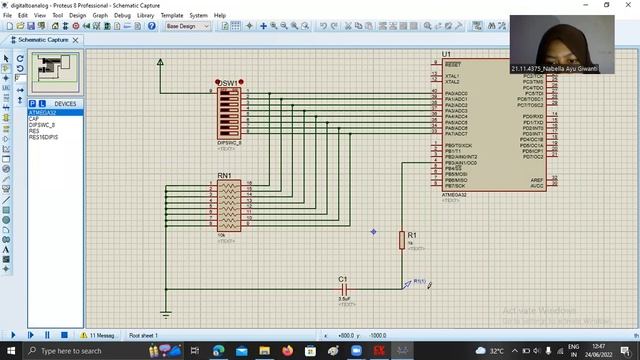Image resolution: width=640 pixels, height=360 pixels.
Task: Select the Junction Dot Mode tool
Action: pos(6,78)
